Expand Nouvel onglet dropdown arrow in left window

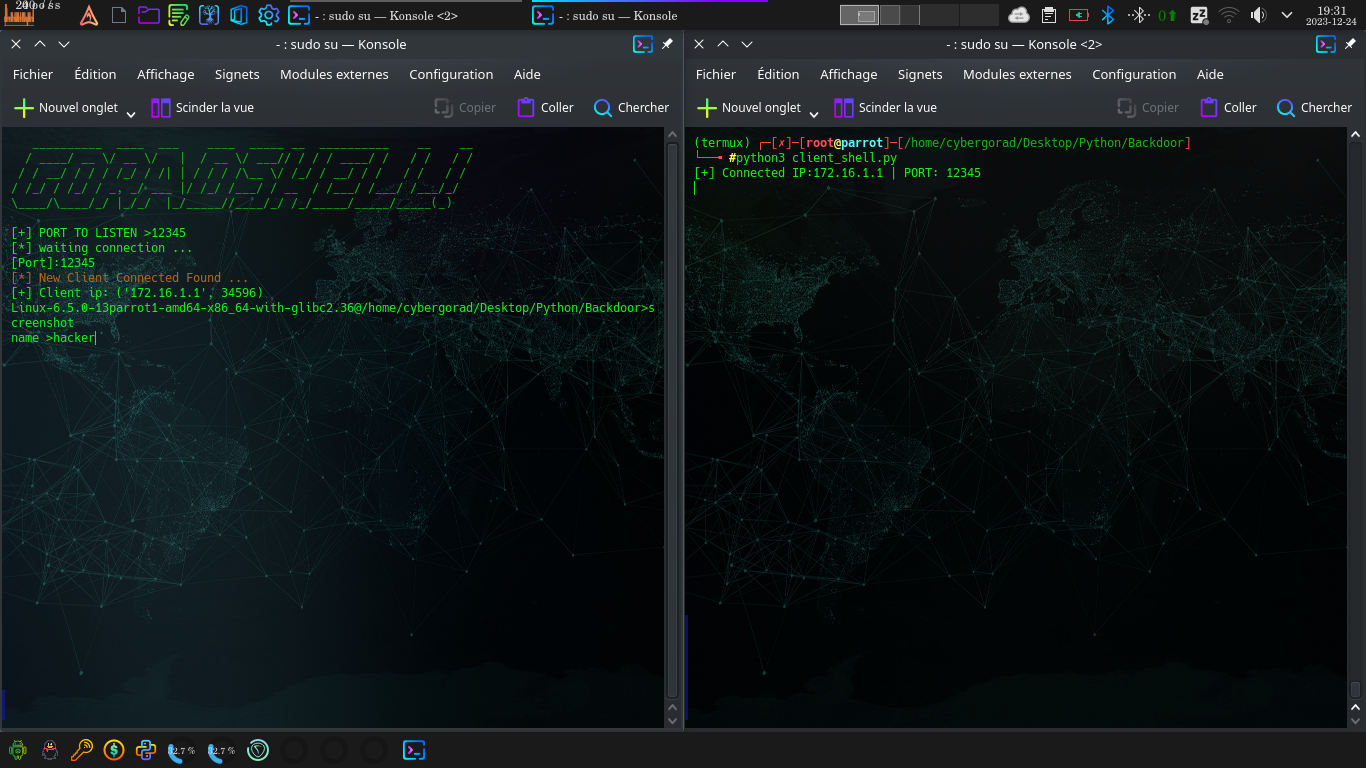click(x=131, y=114)
